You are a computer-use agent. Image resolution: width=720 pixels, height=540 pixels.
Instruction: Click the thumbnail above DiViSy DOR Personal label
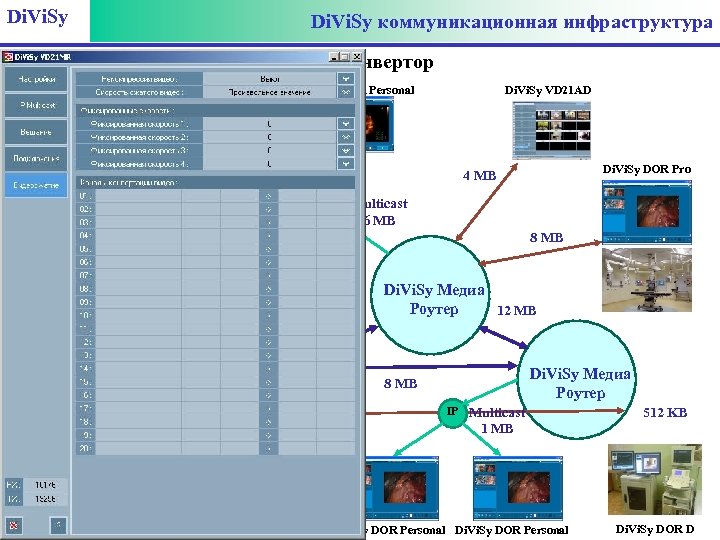[518, 488]
